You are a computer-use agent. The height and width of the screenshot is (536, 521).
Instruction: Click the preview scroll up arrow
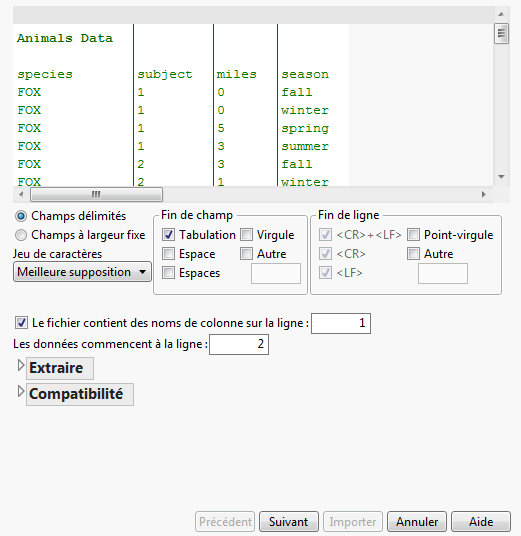pyautogui.click(x=501, y=14)
